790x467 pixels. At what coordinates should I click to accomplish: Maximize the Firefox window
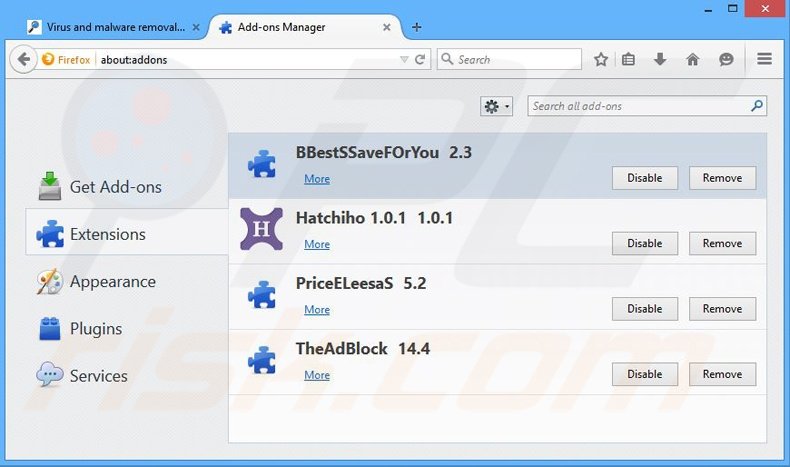coord(733,9)
